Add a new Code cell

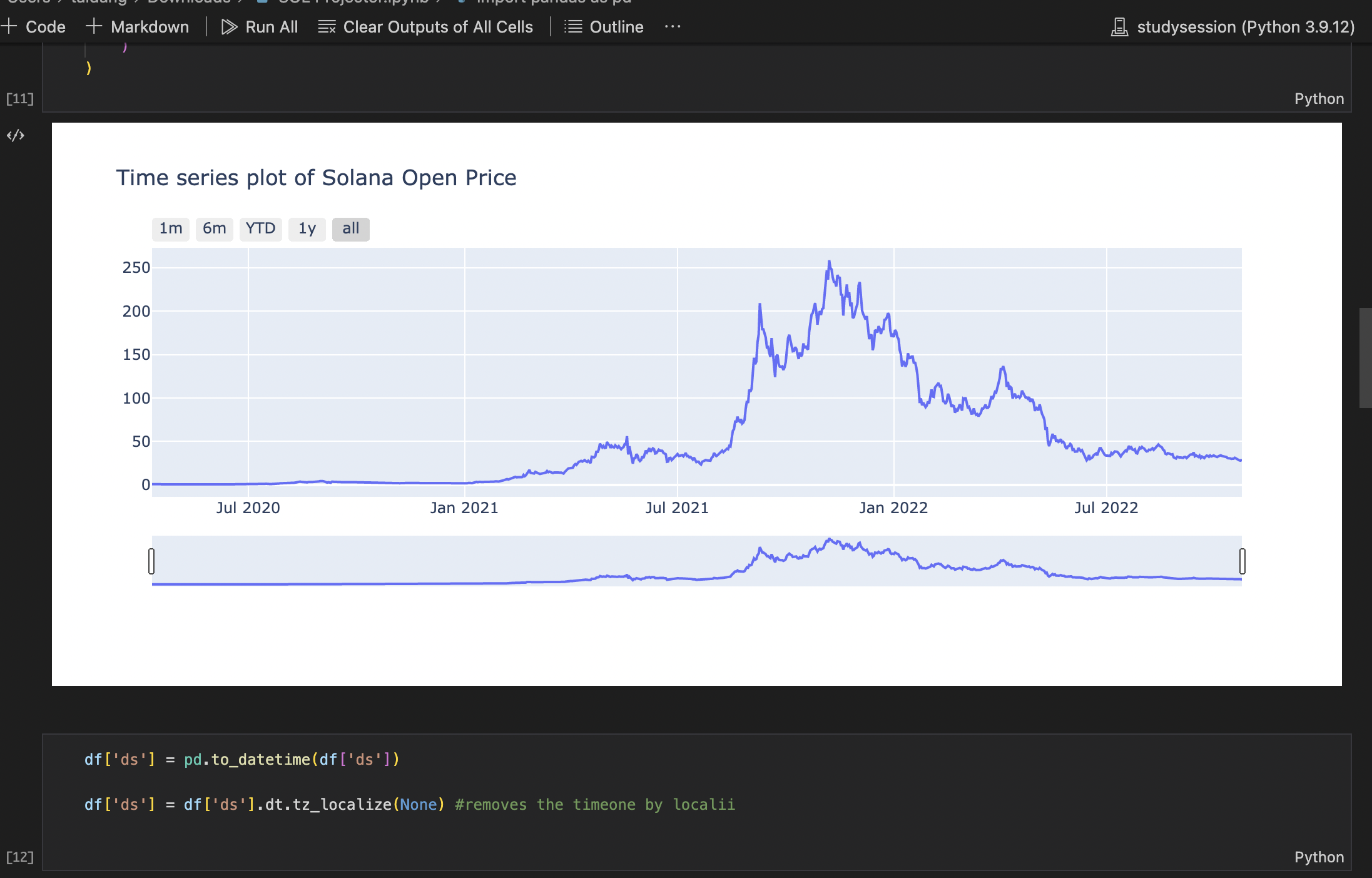[x=34, y=27]
